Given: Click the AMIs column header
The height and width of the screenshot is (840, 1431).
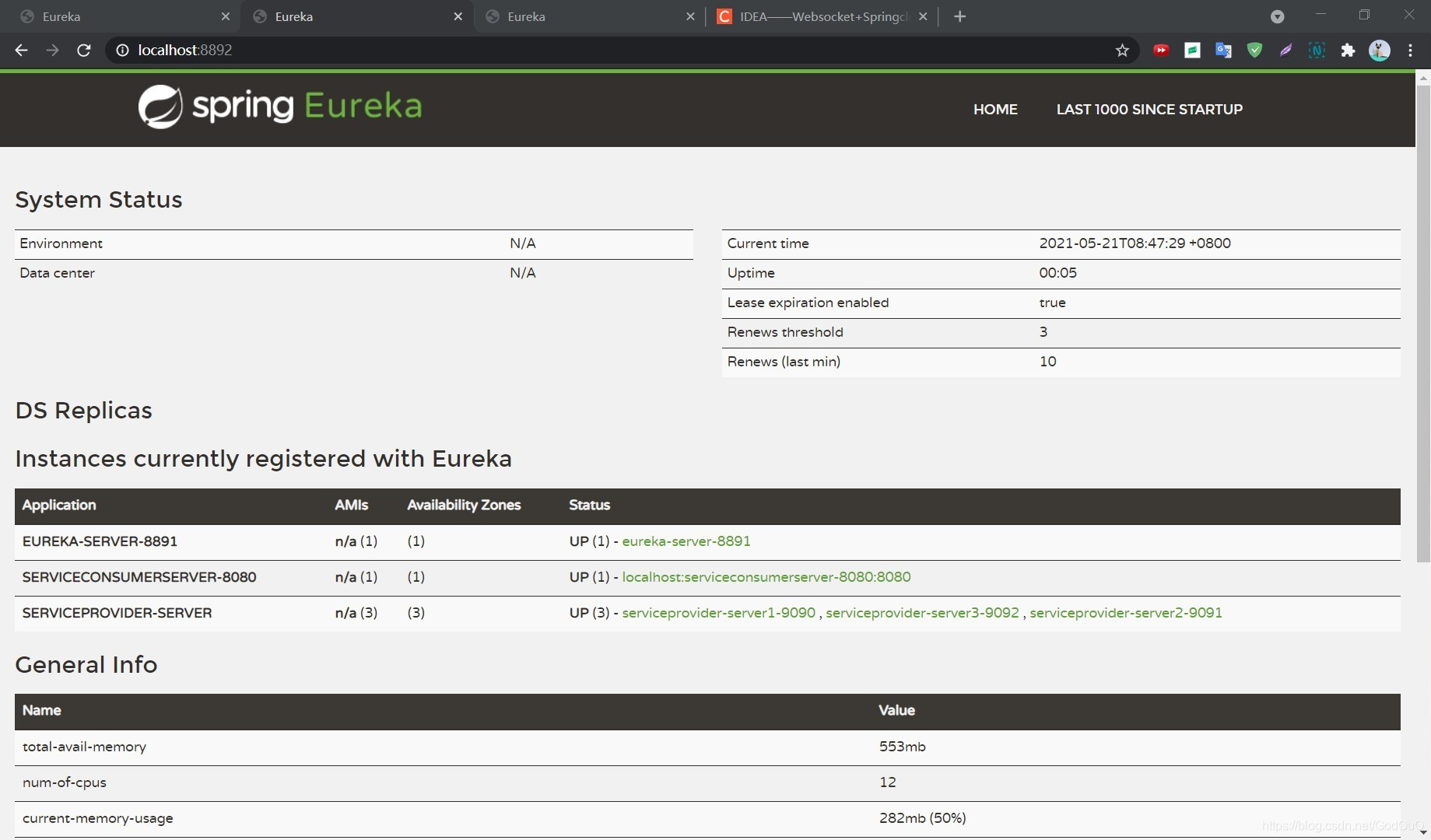Looking at the screenshot, I should tap(351, 506).
